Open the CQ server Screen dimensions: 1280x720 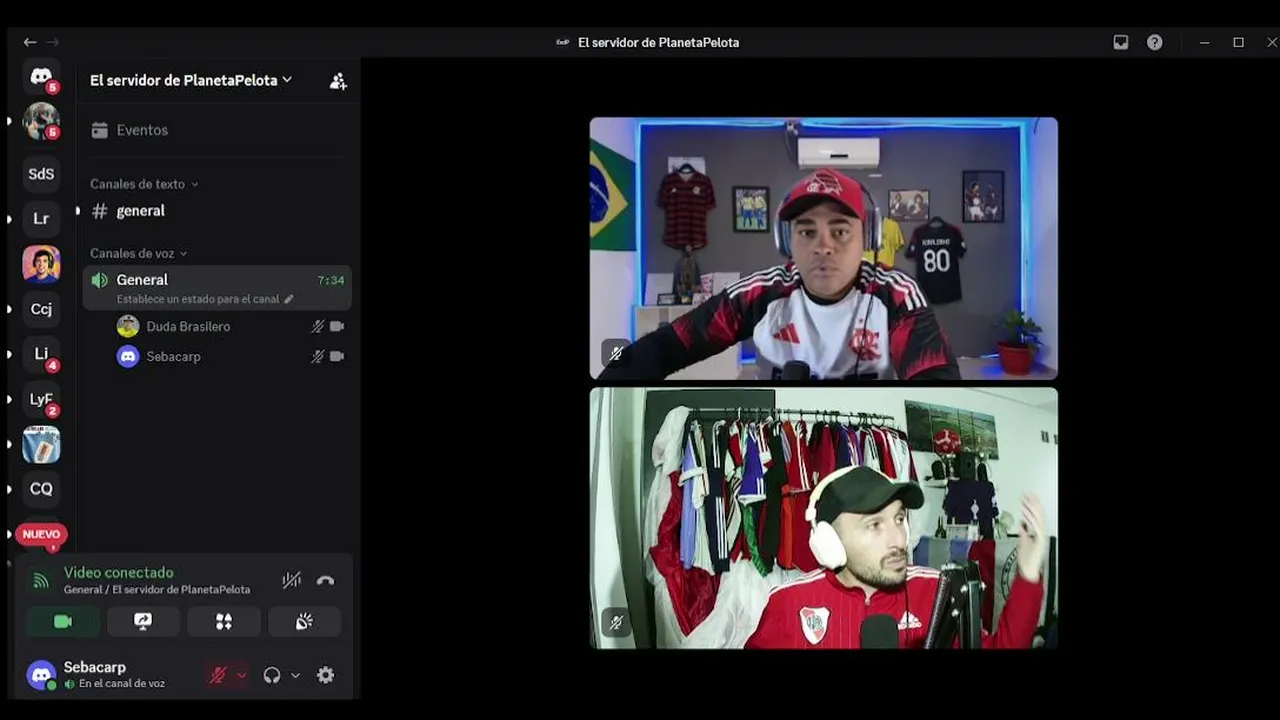[41, 489]
